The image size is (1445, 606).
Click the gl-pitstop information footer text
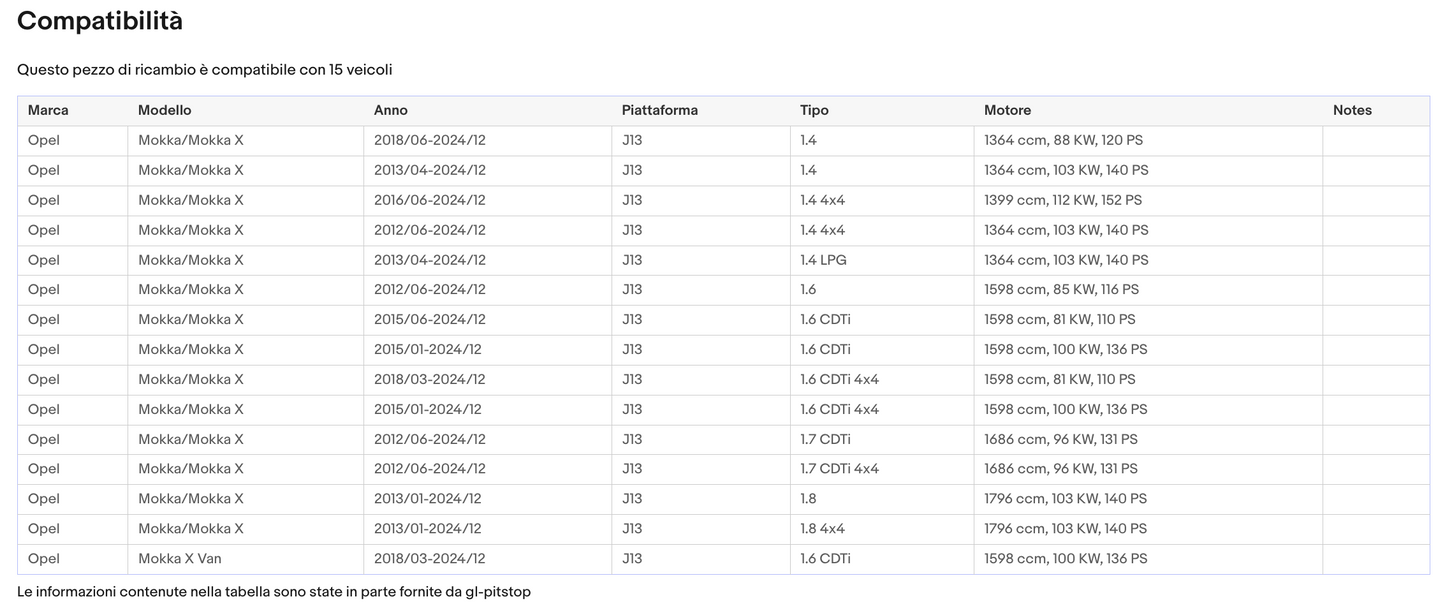click(273, 592)
